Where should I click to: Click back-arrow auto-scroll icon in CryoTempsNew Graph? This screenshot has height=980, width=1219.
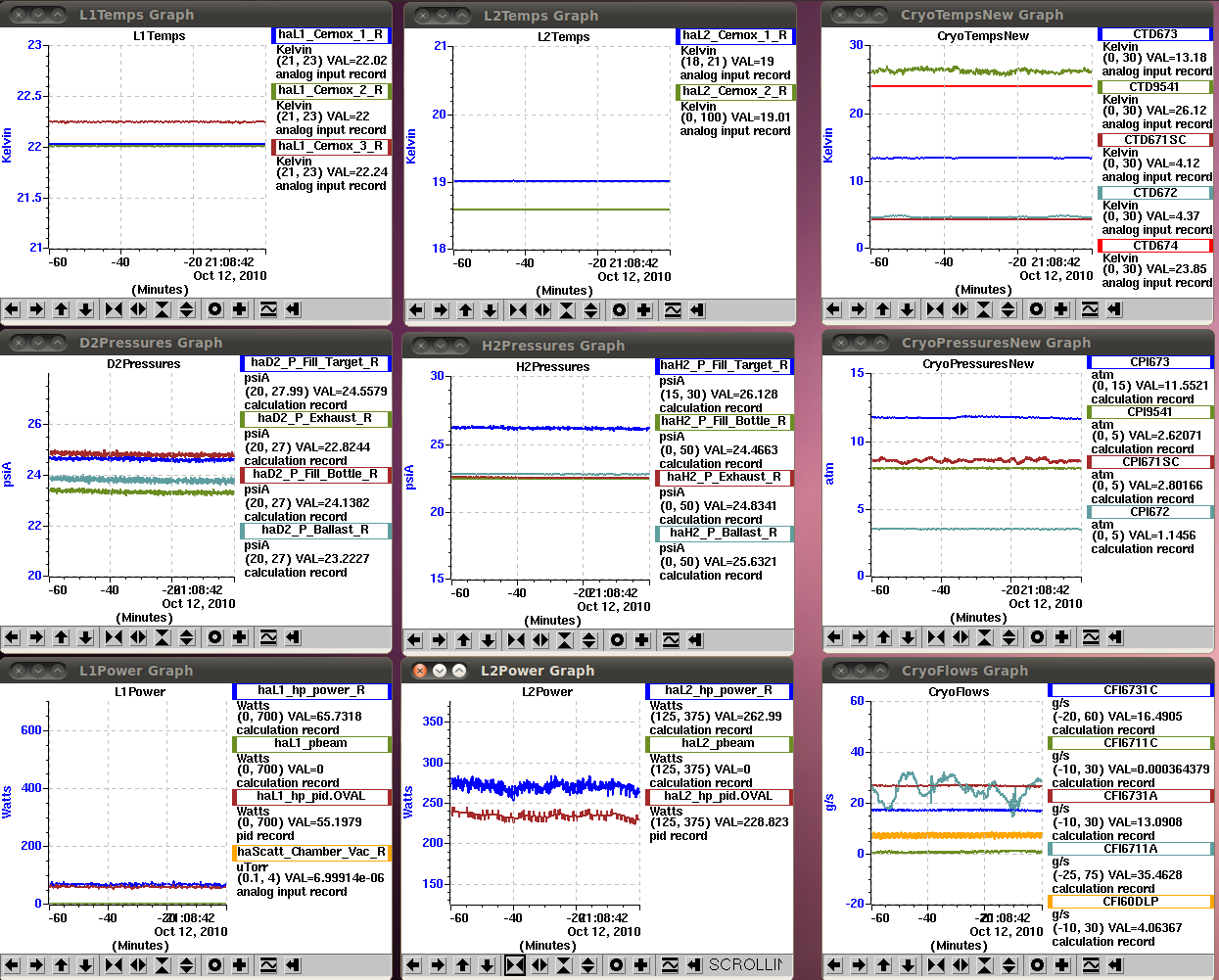(1114, 309)
